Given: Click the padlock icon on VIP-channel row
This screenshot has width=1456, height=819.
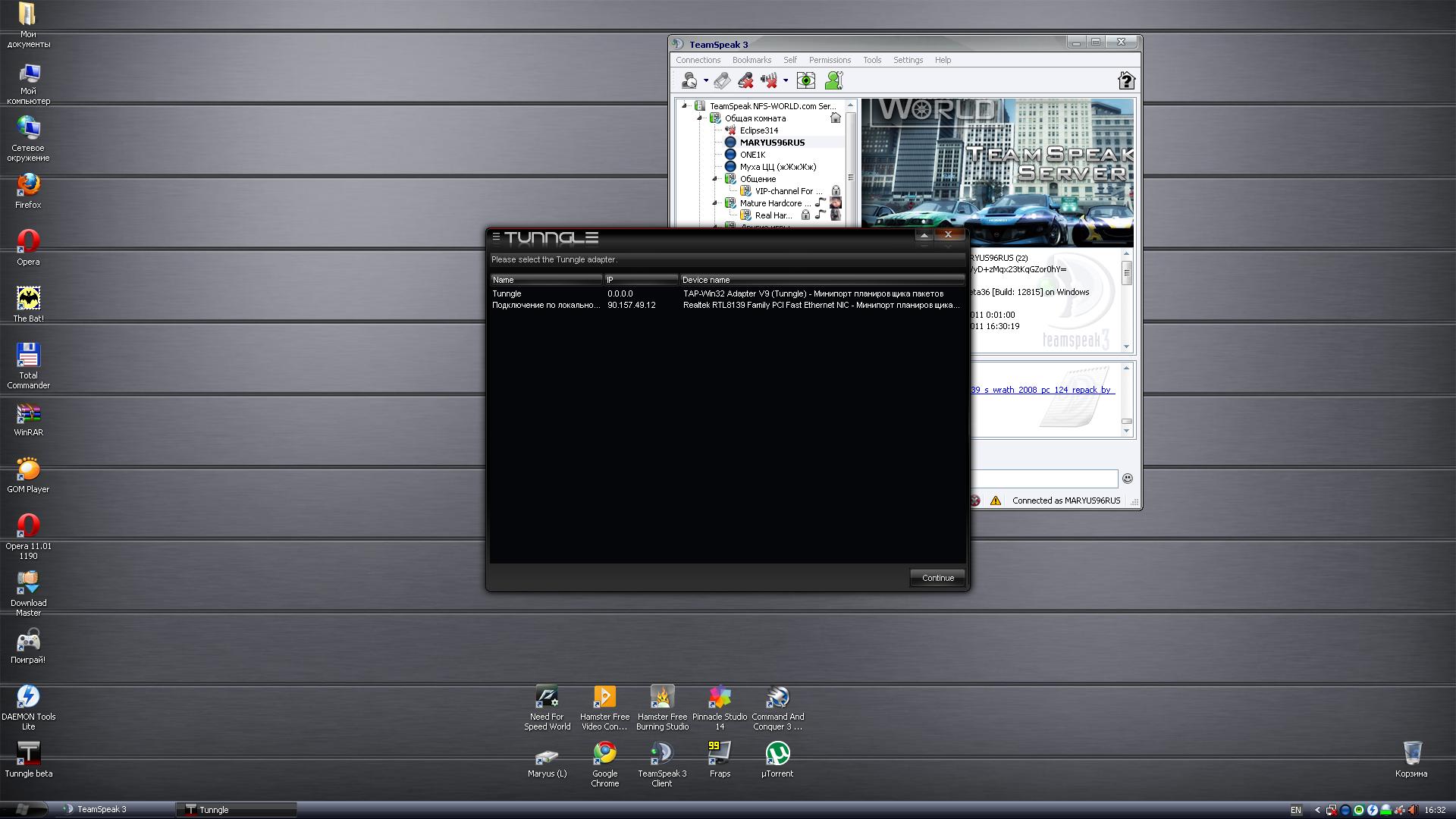Looking at the screenshot, I should click(x=835, y=191).
